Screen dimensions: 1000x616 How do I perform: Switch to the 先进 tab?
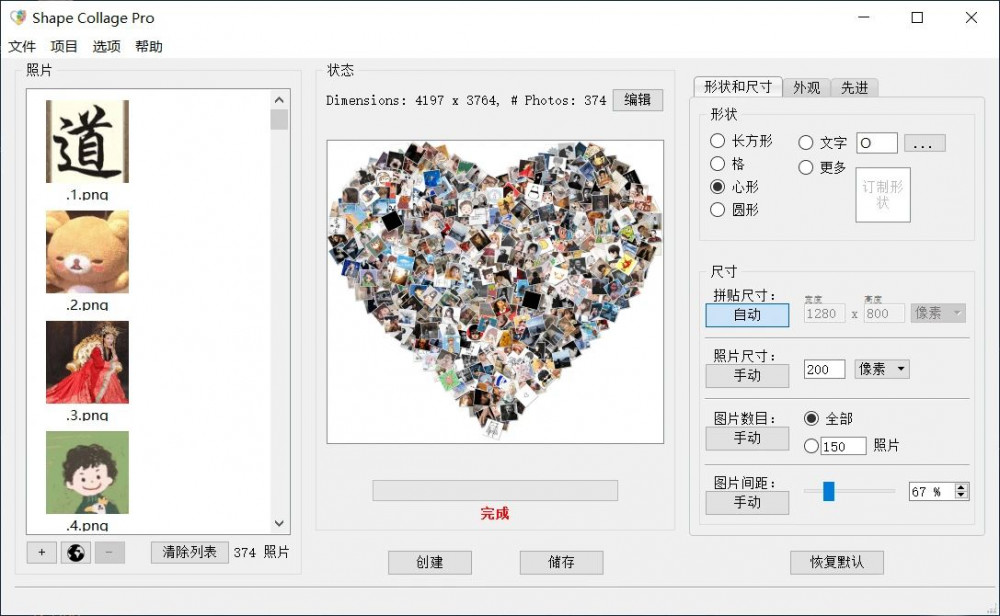tap(854, 88)
